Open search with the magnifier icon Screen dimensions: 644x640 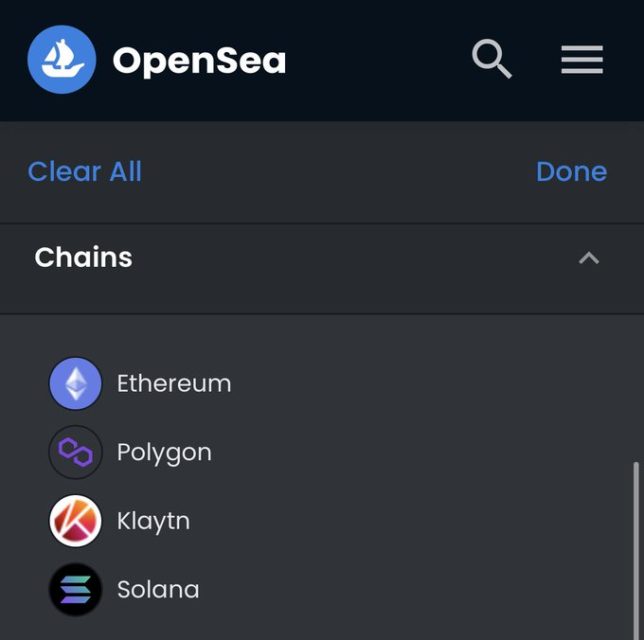click(492, 59)
